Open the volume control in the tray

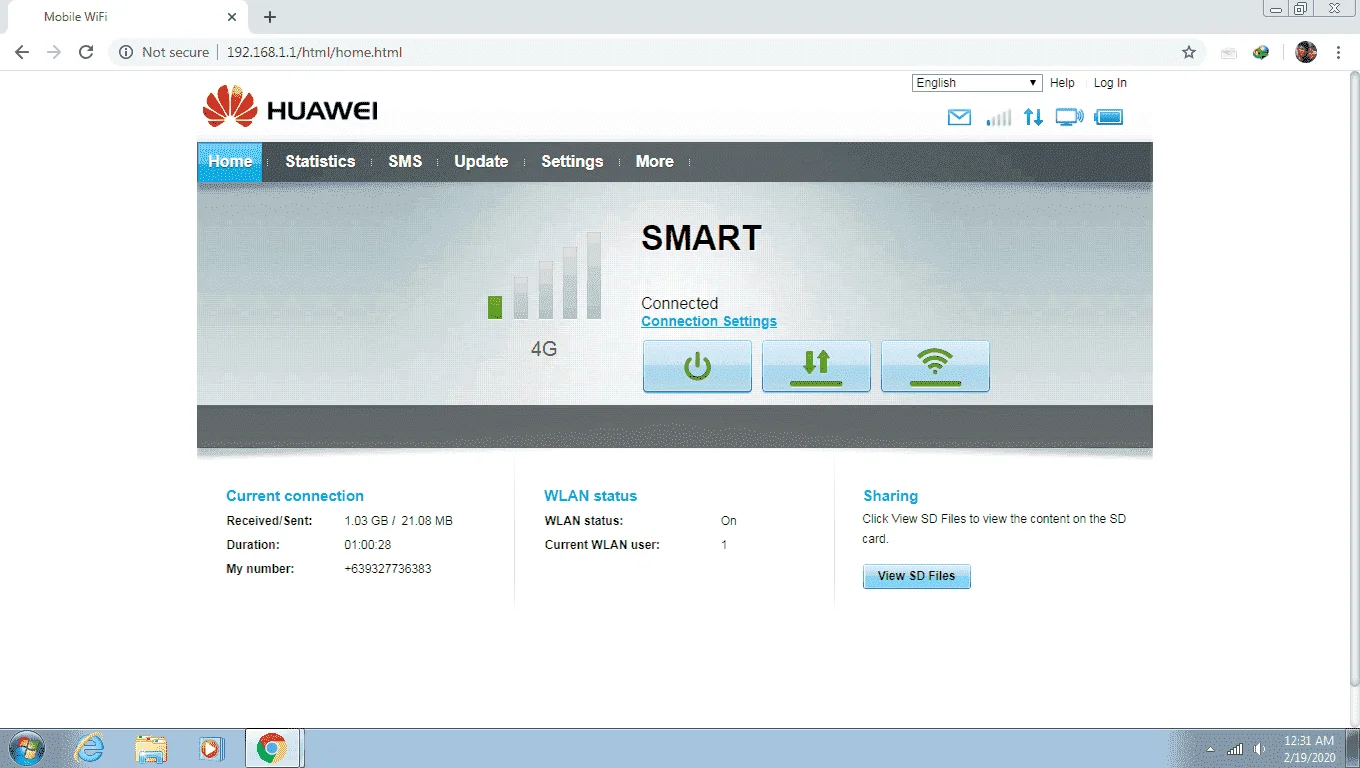point(1260,749)
